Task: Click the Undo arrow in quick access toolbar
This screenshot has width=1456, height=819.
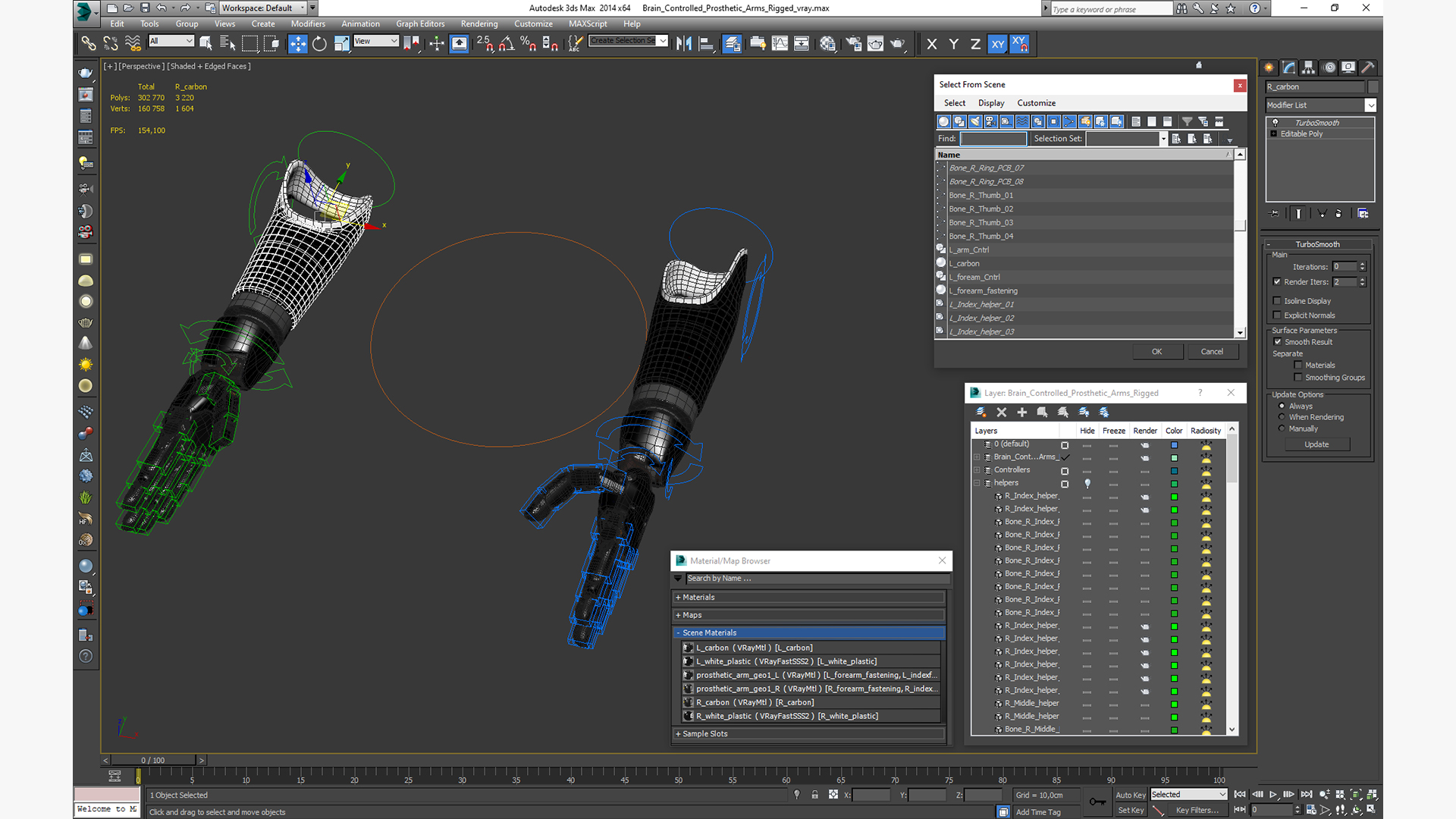Action: coord(161,8)
